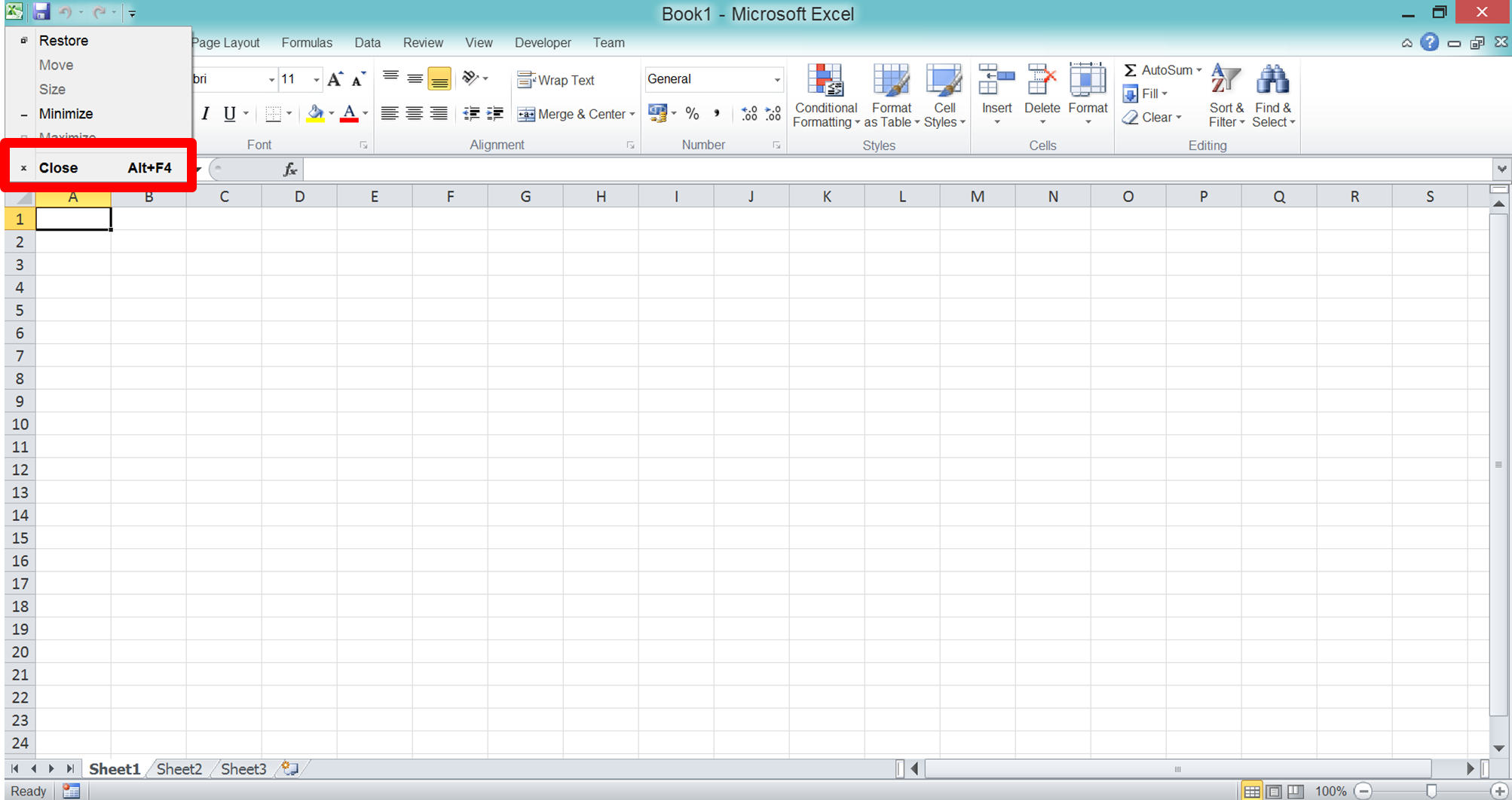
Task: Click the Decrease Font Size icon
Action: 359,79
